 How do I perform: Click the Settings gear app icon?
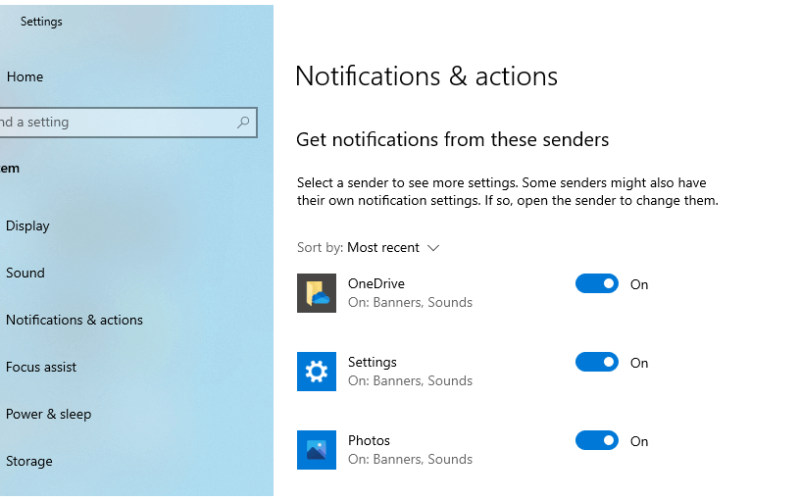click(x=316, y=371)
